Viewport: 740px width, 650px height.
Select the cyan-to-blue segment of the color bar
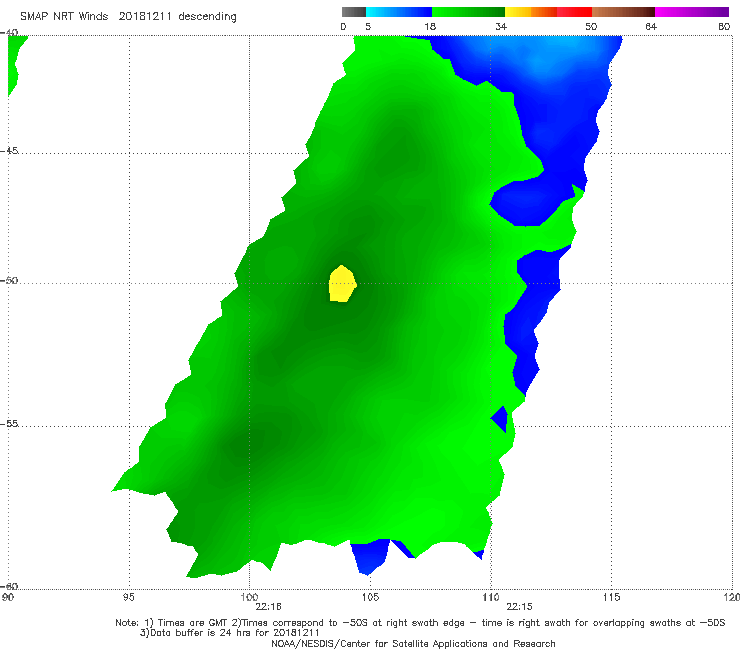pyautogui.click(x=399, y=12)
